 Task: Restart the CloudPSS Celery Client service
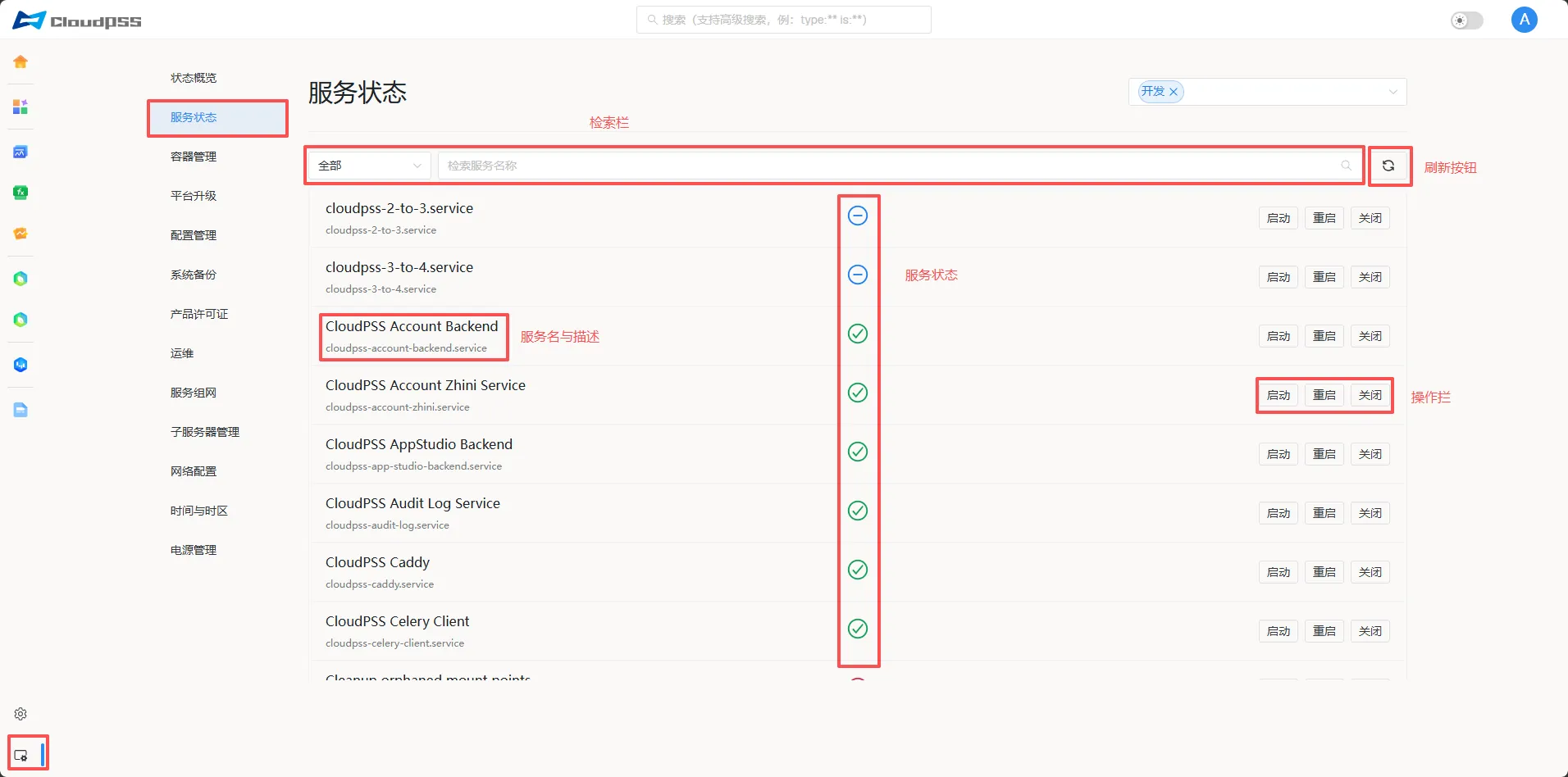pyautogui.click(x=1324, y=631)
